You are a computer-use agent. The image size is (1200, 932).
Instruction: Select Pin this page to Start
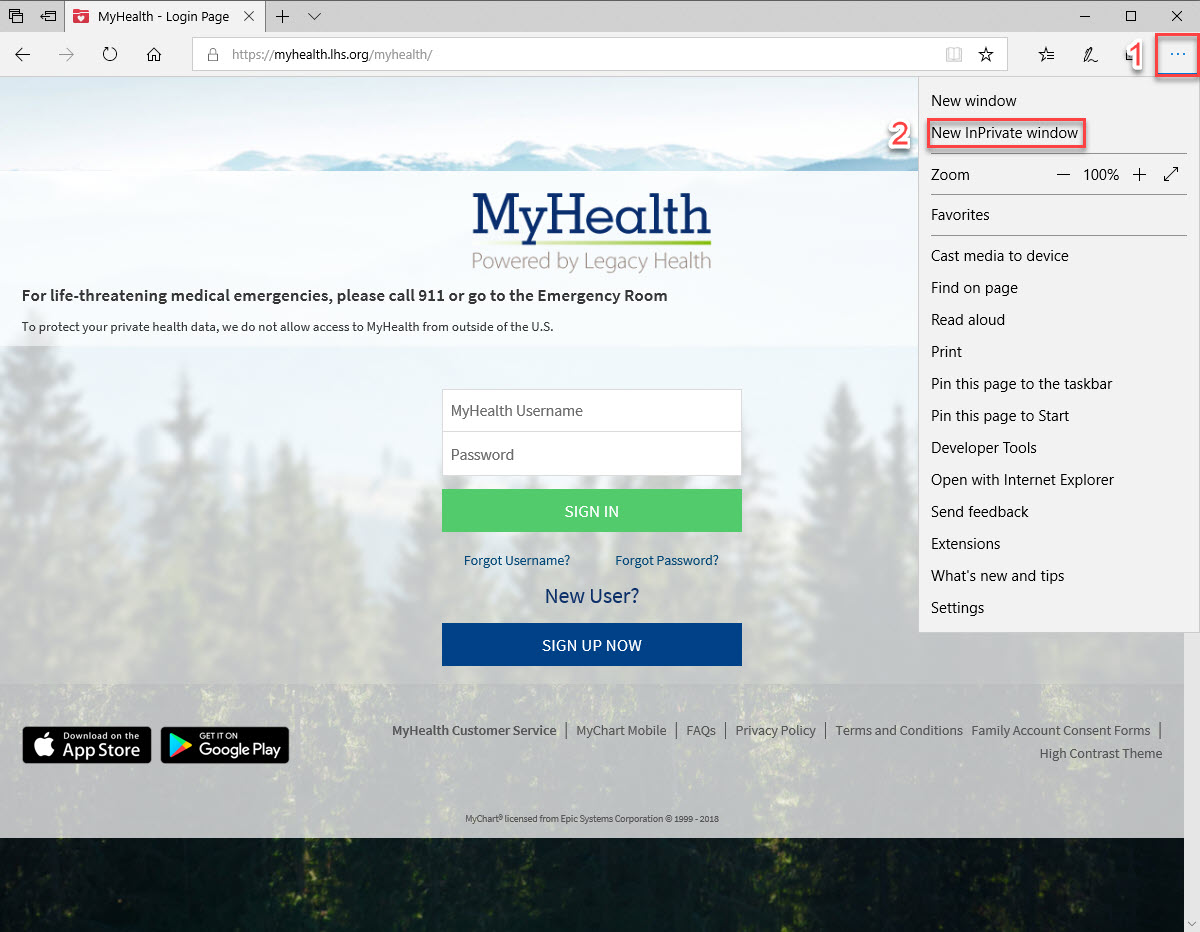click(x=1000, y=416)
